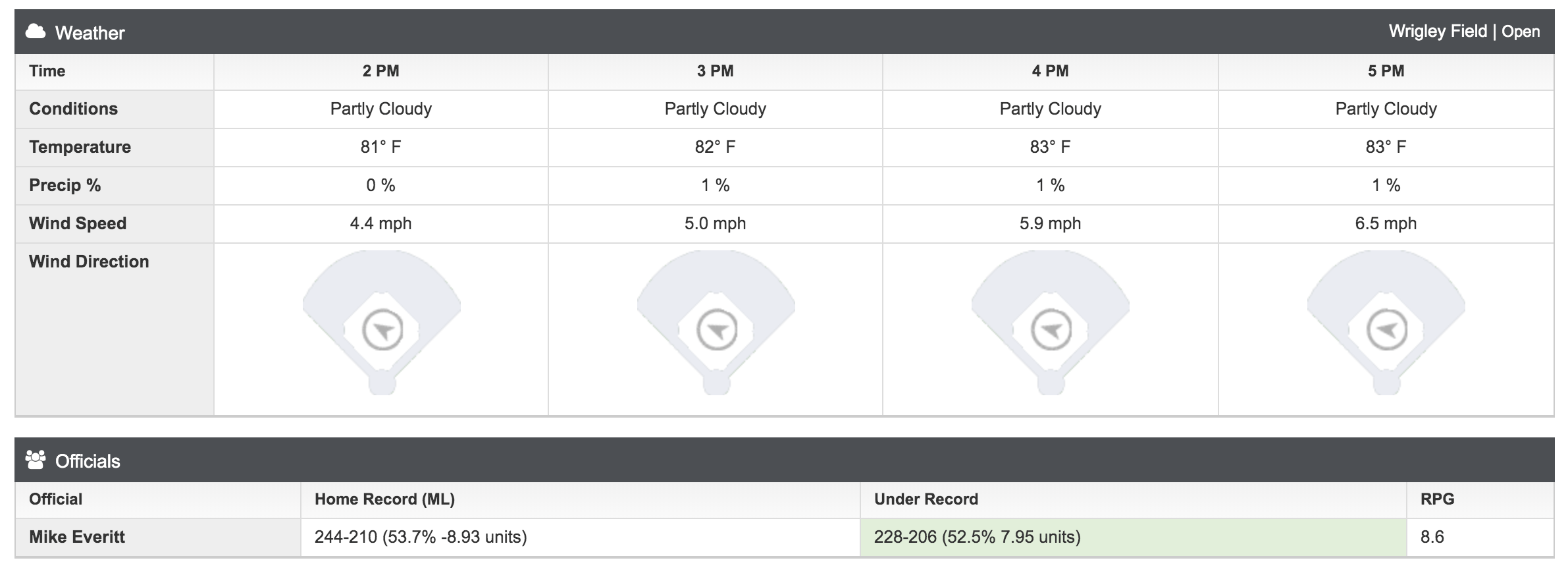The width and height of the screenshot is (1568, 581).
Task: Click the Official column header
Action: point(55,499)
